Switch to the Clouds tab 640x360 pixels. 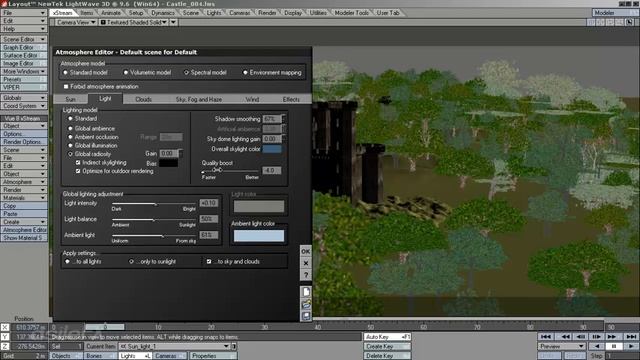pyautogui.click(x=143, y=99)
